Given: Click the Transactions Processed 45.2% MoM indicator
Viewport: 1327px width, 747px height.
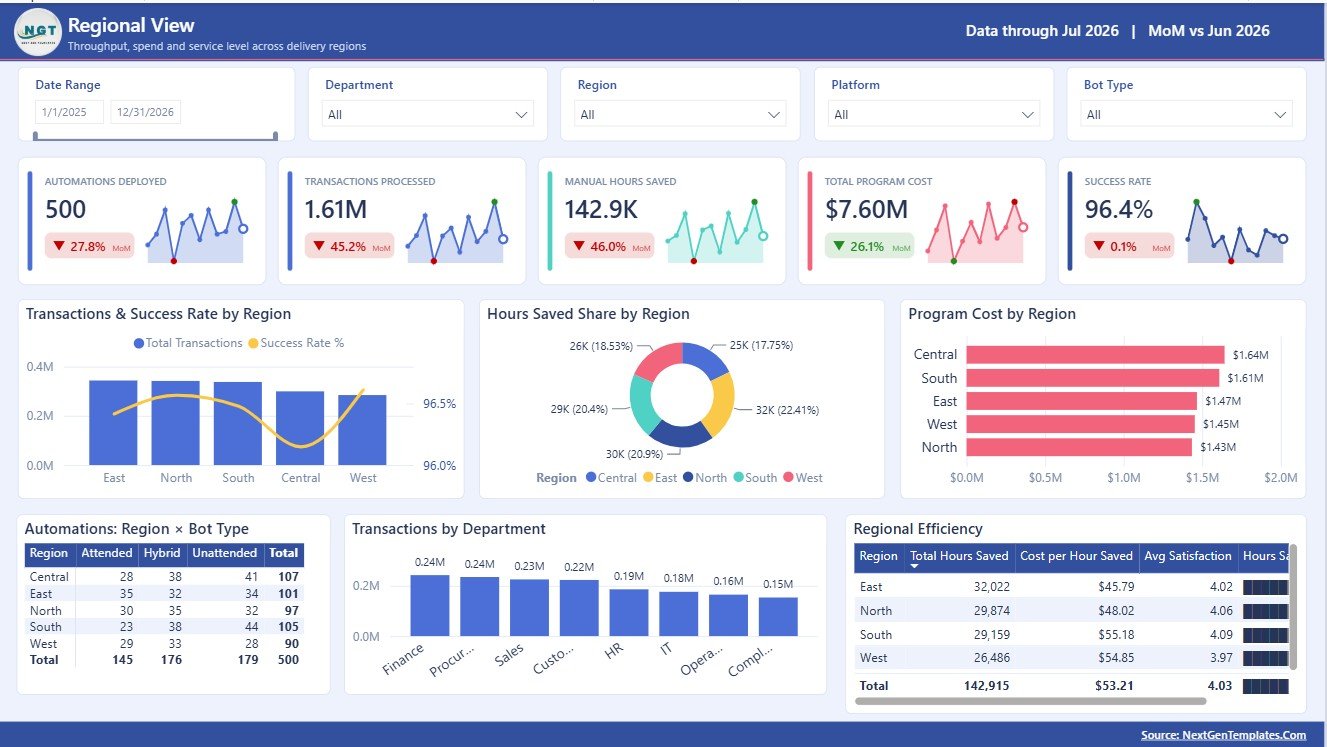Looking at the screenshot, I should click(x=349, y=246).
